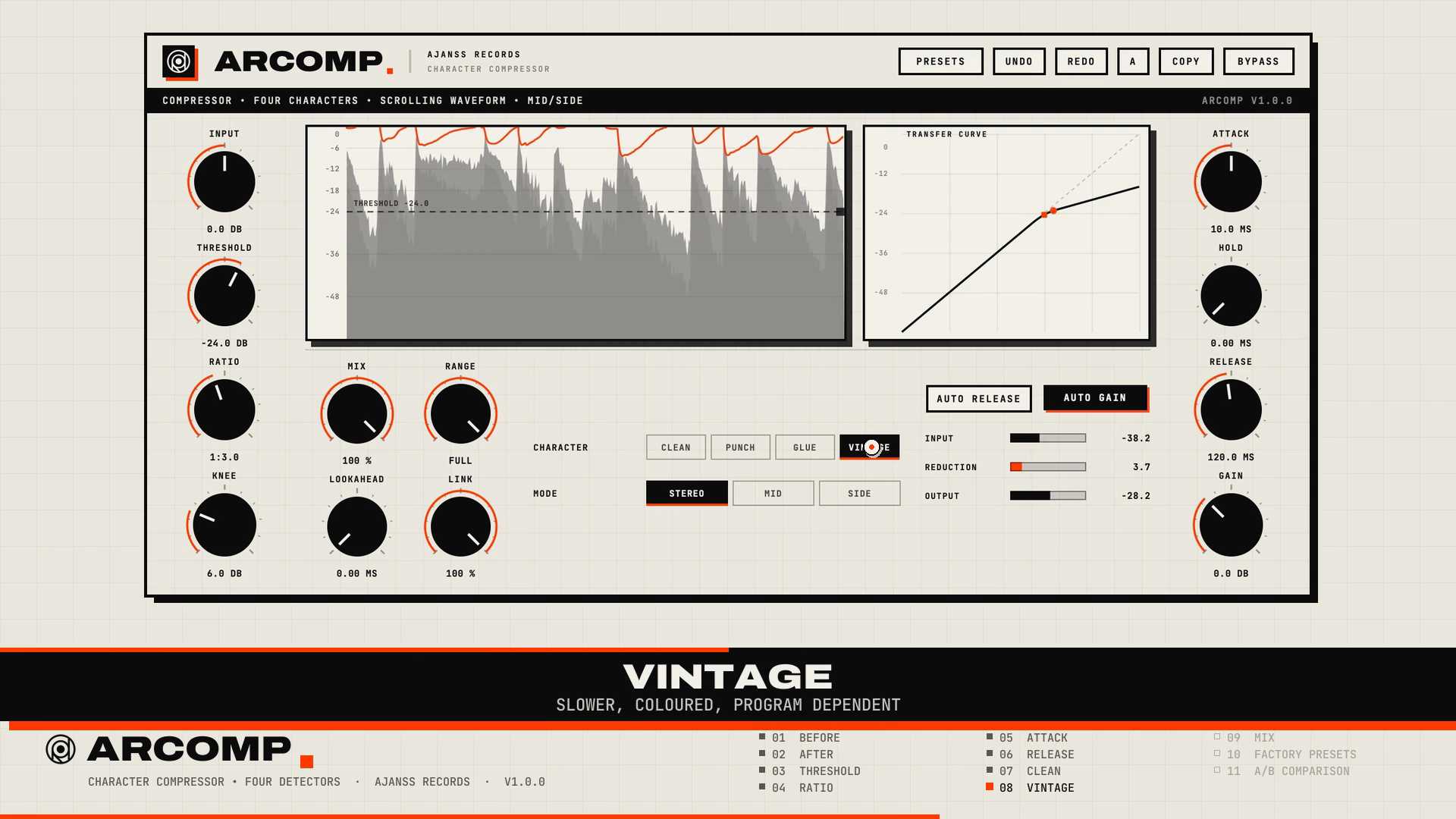Screen dimensions: 1456x819
Task: Click the MIX knob
Action: coord(356,413)
